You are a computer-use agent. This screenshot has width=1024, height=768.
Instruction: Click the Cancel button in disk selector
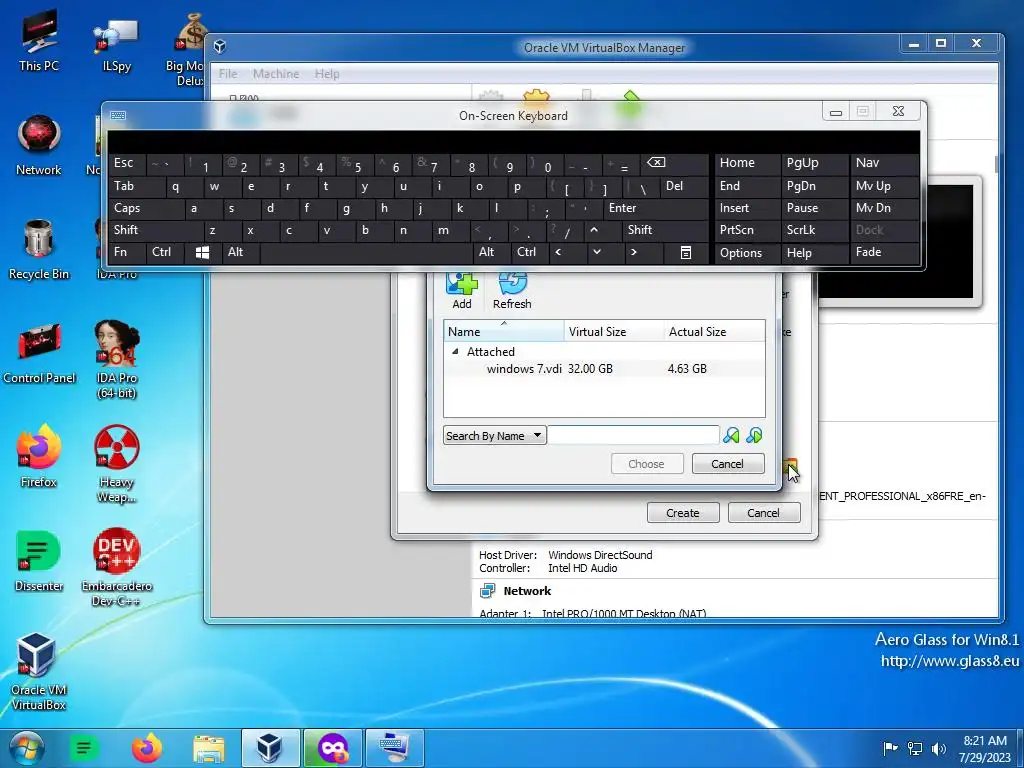tap(728, 464)
